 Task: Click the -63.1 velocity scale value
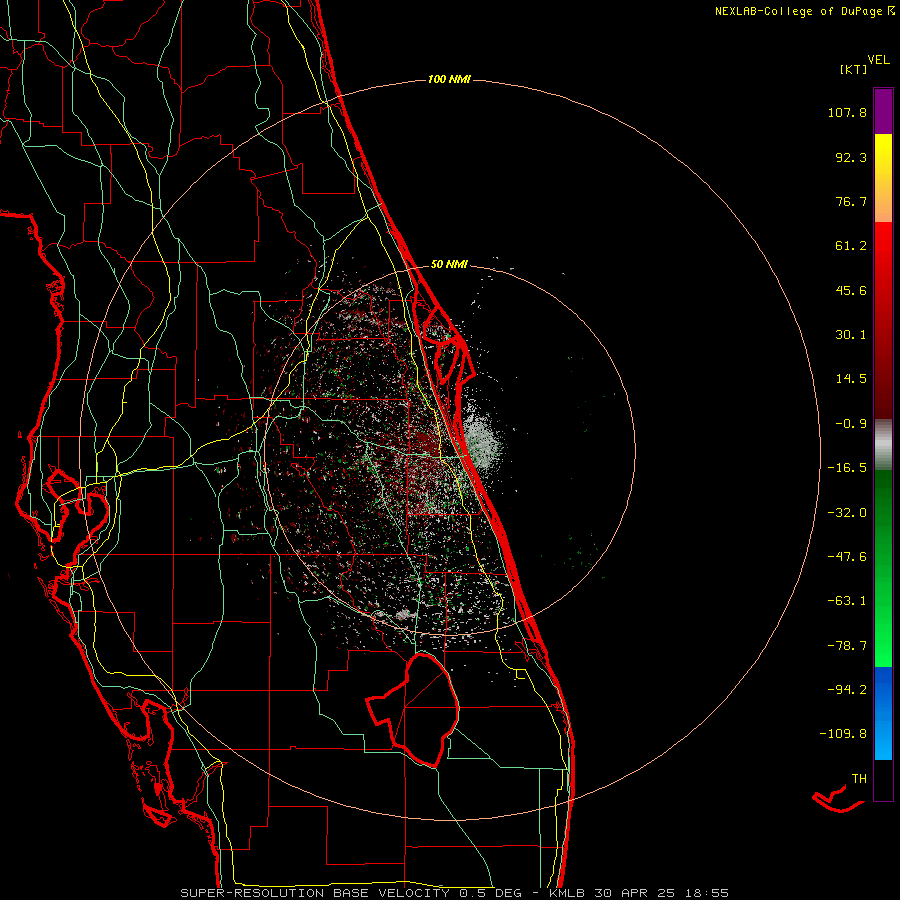[x=847, y=601]
